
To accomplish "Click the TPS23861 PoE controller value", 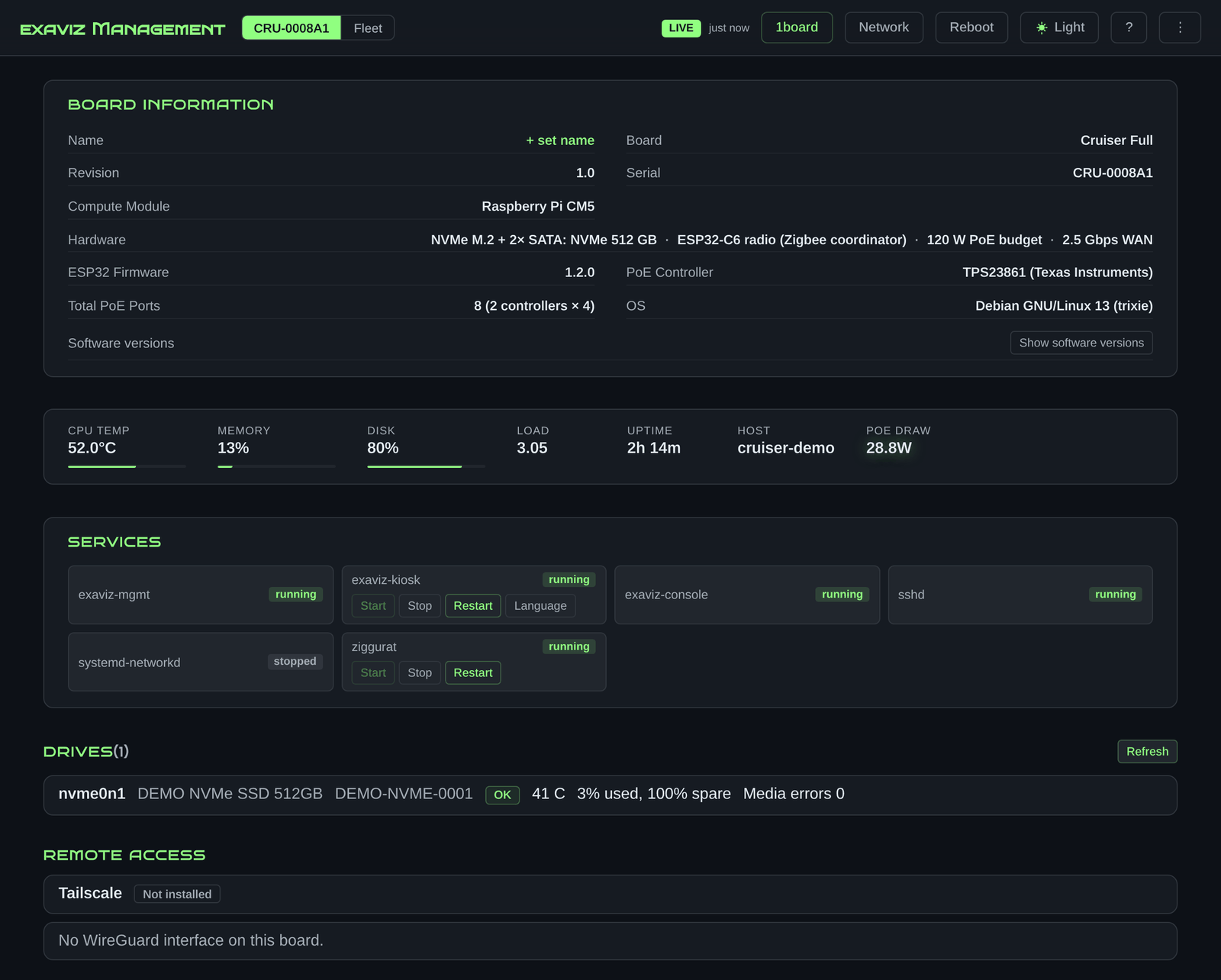I will click(x=1058, y=272).
